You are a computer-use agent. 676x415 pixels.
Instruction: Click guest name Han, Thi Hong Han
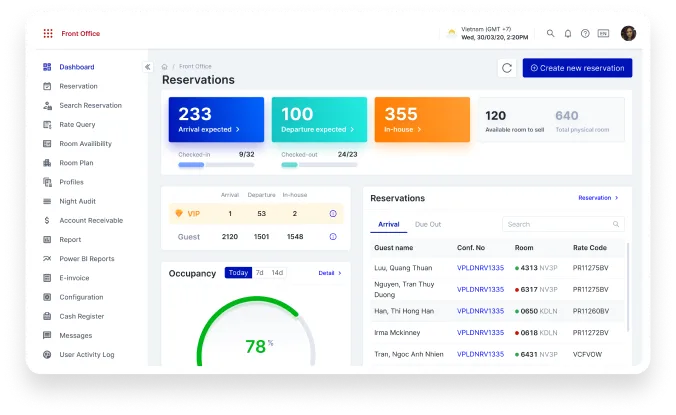[x=404, y=311]
